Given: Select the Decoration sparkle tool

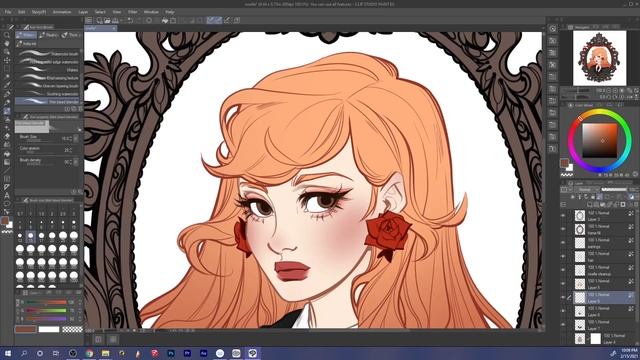Looking at the screenshot, I should (x=7, y=128).
